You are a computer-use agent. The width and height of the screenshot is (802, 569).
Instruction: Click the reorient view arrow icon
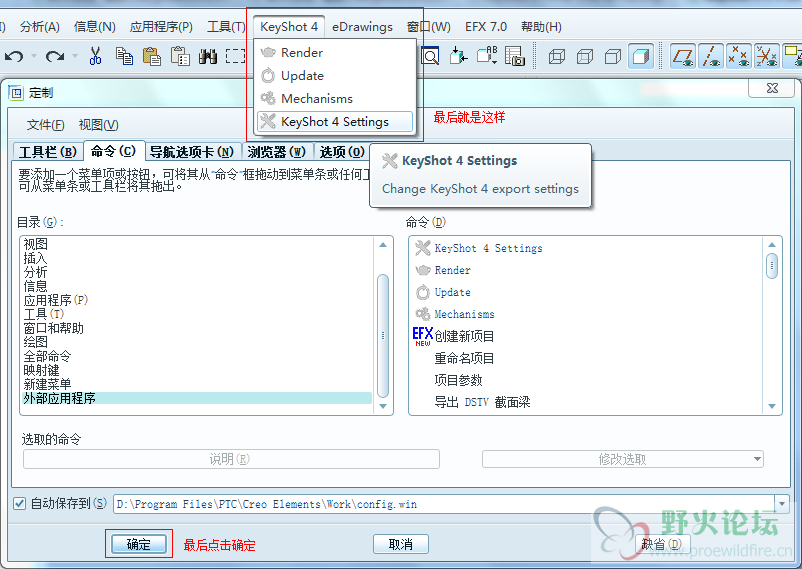tap(458, 55)
